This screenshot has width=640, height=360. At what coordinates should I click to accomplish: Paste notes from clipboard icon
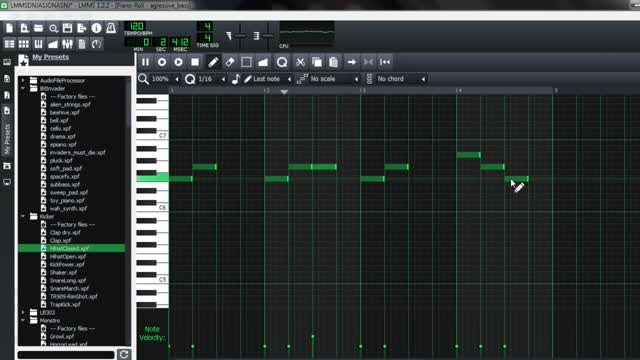click(333, 62)
